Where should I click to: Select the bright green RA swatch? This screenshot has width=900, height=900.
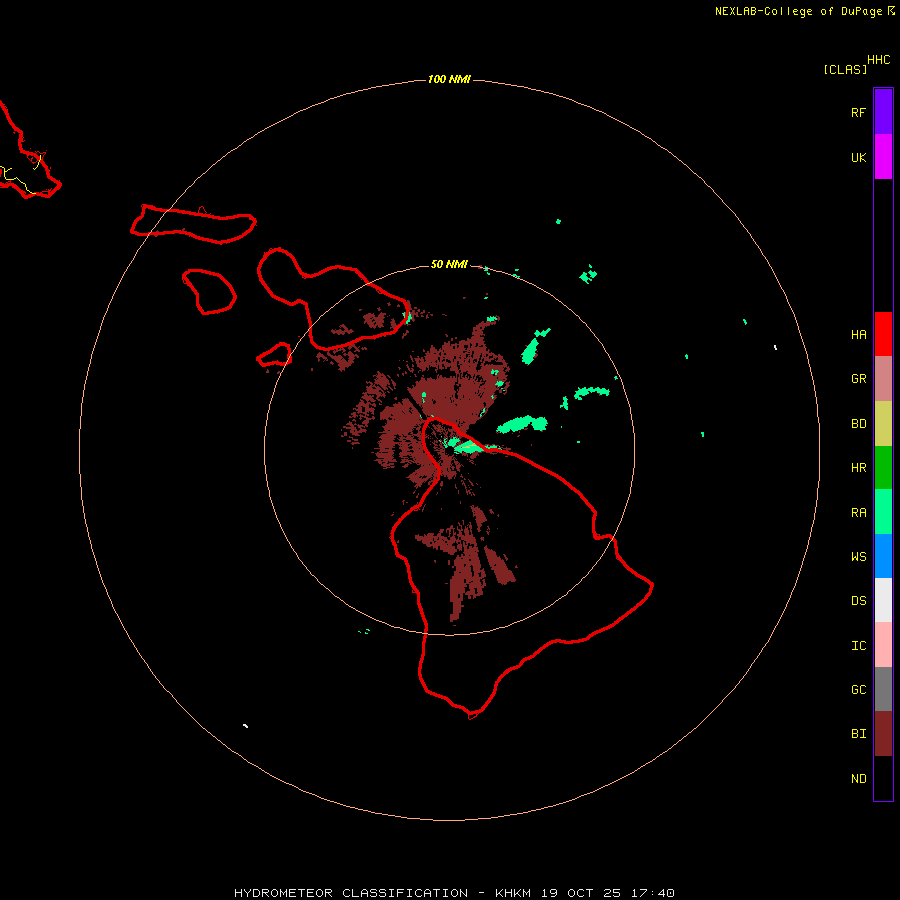883,512
